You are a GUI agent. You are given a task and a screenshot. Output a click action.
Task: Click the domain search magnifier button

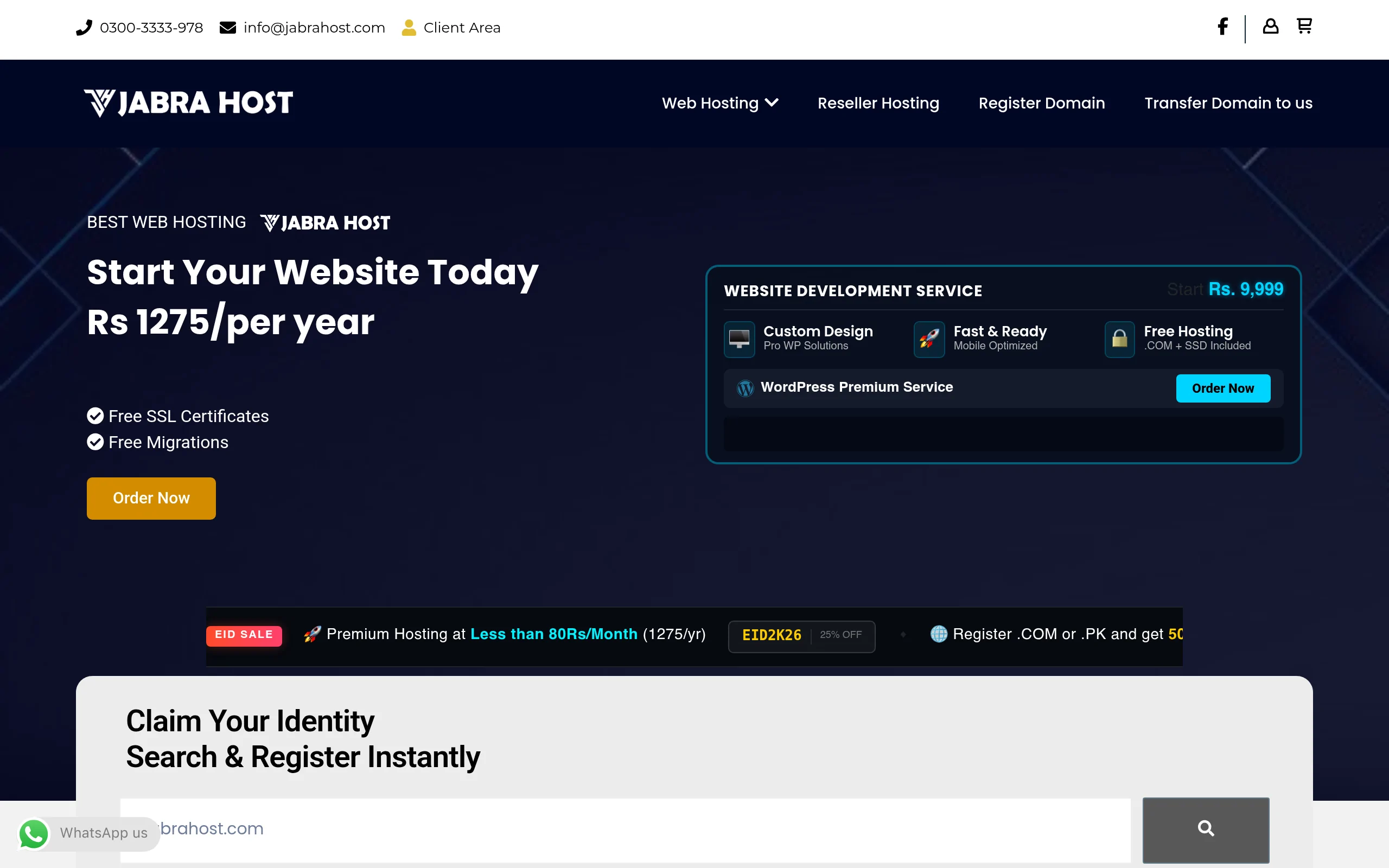[1206, 829]
